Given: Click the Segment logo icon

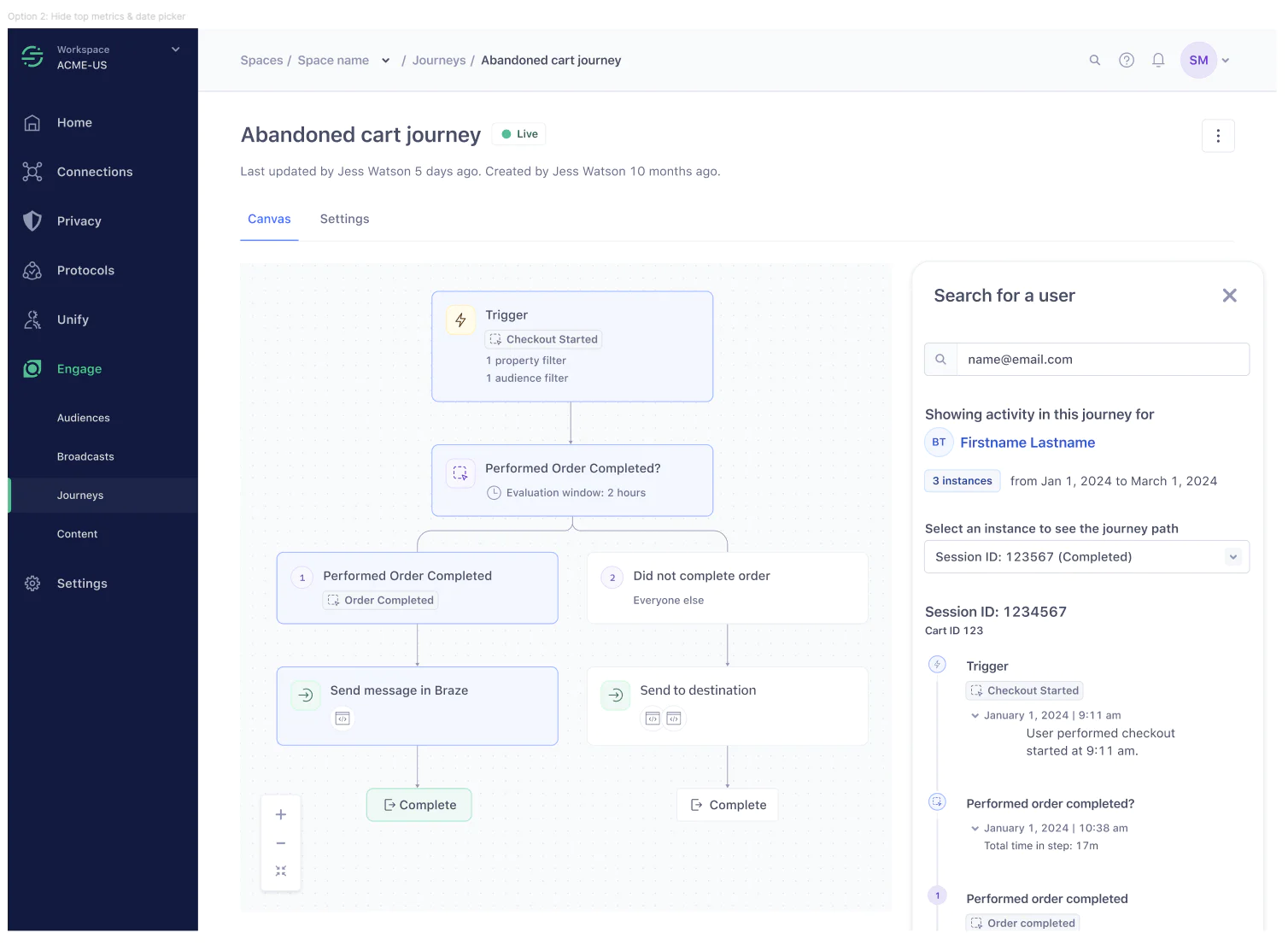Looking at the screenshot, I should coord(32,56).
